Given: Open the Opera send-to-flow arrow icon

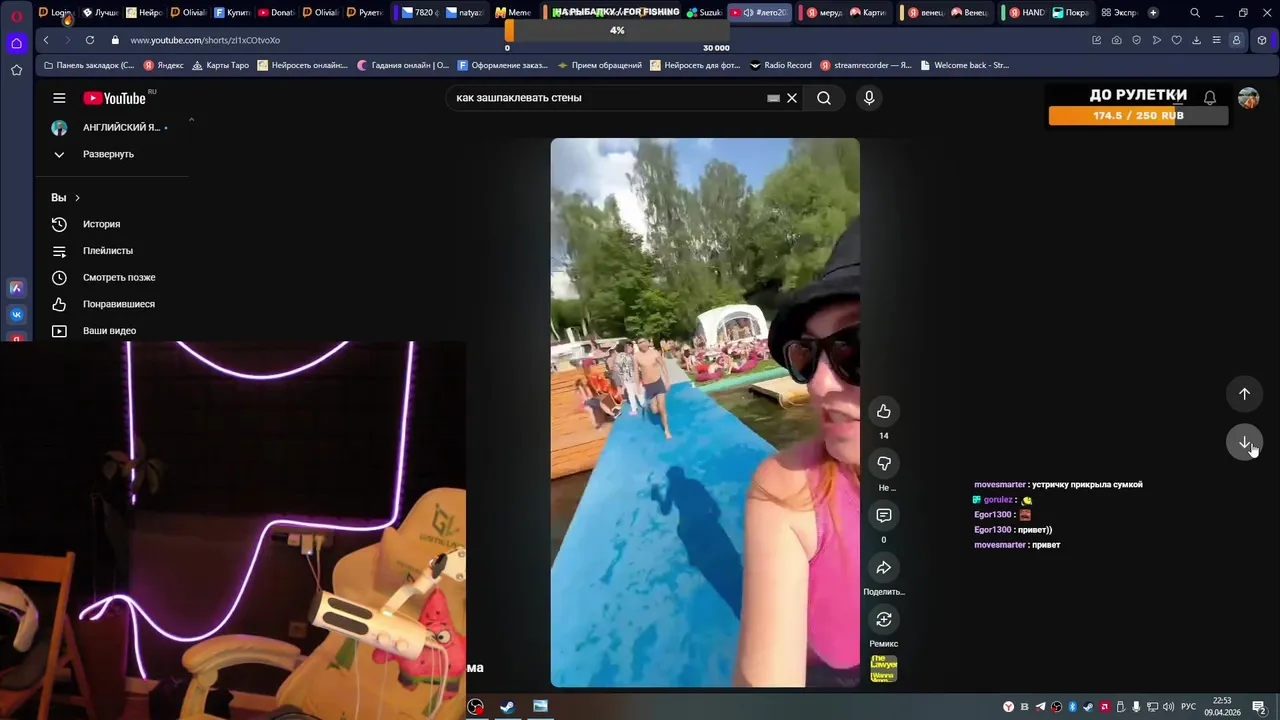Looking at the screenshot, I should 1156,40.
